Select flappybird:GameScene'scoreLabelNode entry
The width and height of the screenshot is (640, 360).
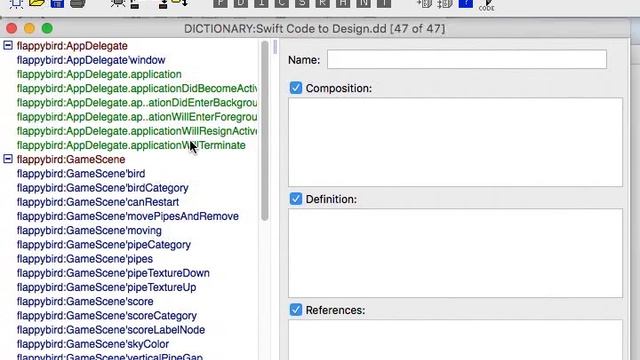pos(111,330)
